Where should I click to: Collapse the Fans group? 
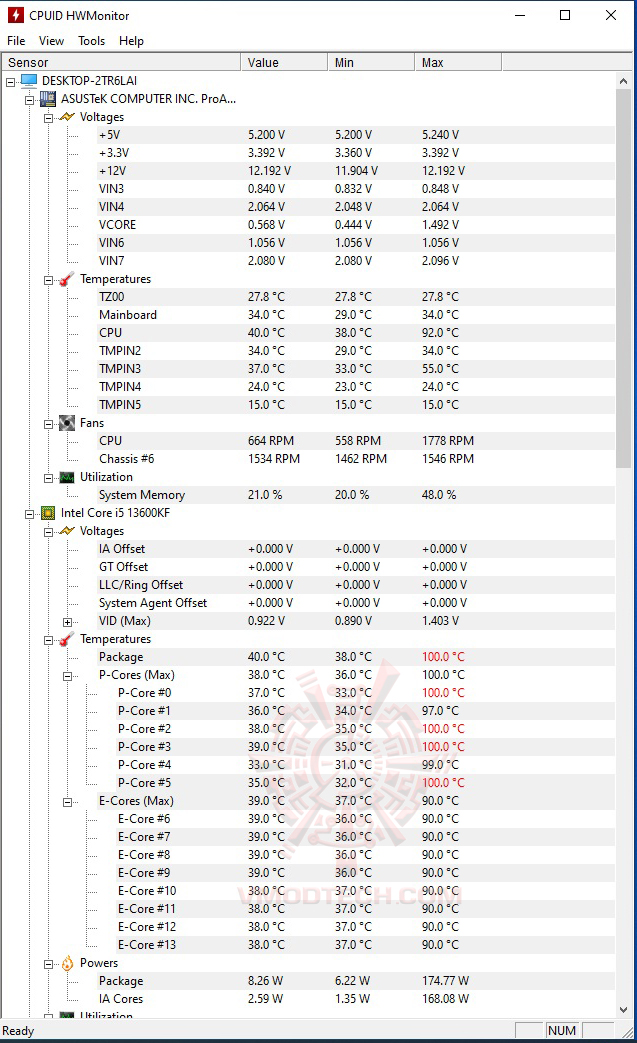(49, 424)
